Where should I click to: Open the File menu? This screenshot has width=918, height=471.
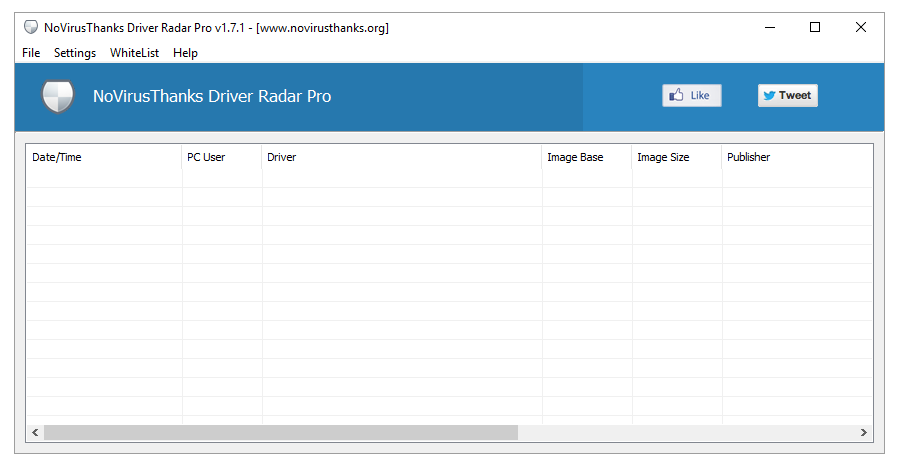[31, 53]
